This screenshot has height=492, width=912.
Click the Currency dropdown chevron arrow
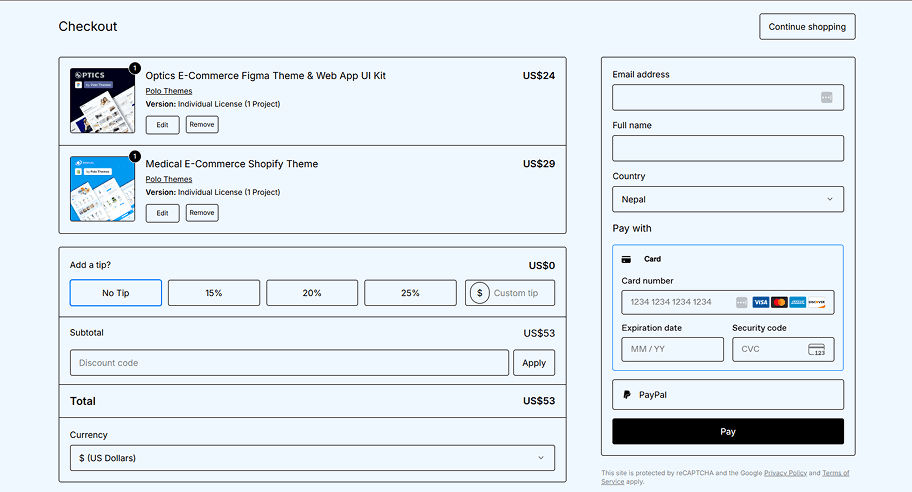tap(541, 458)
